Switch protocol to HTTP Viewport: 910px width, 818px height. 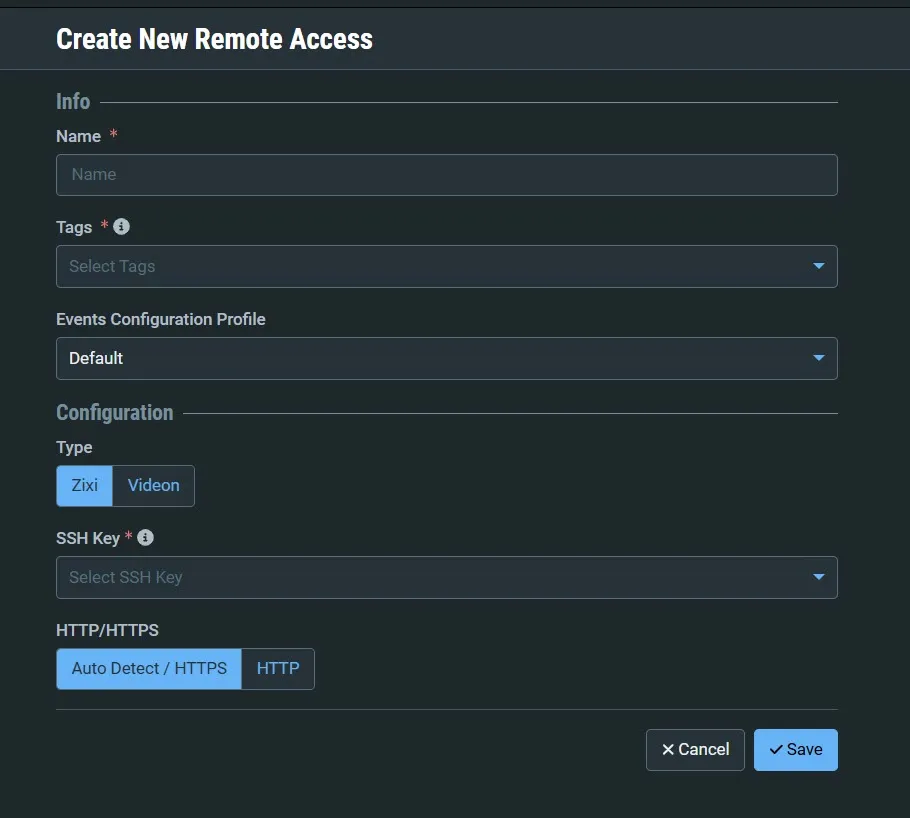(x=278, y=669)
